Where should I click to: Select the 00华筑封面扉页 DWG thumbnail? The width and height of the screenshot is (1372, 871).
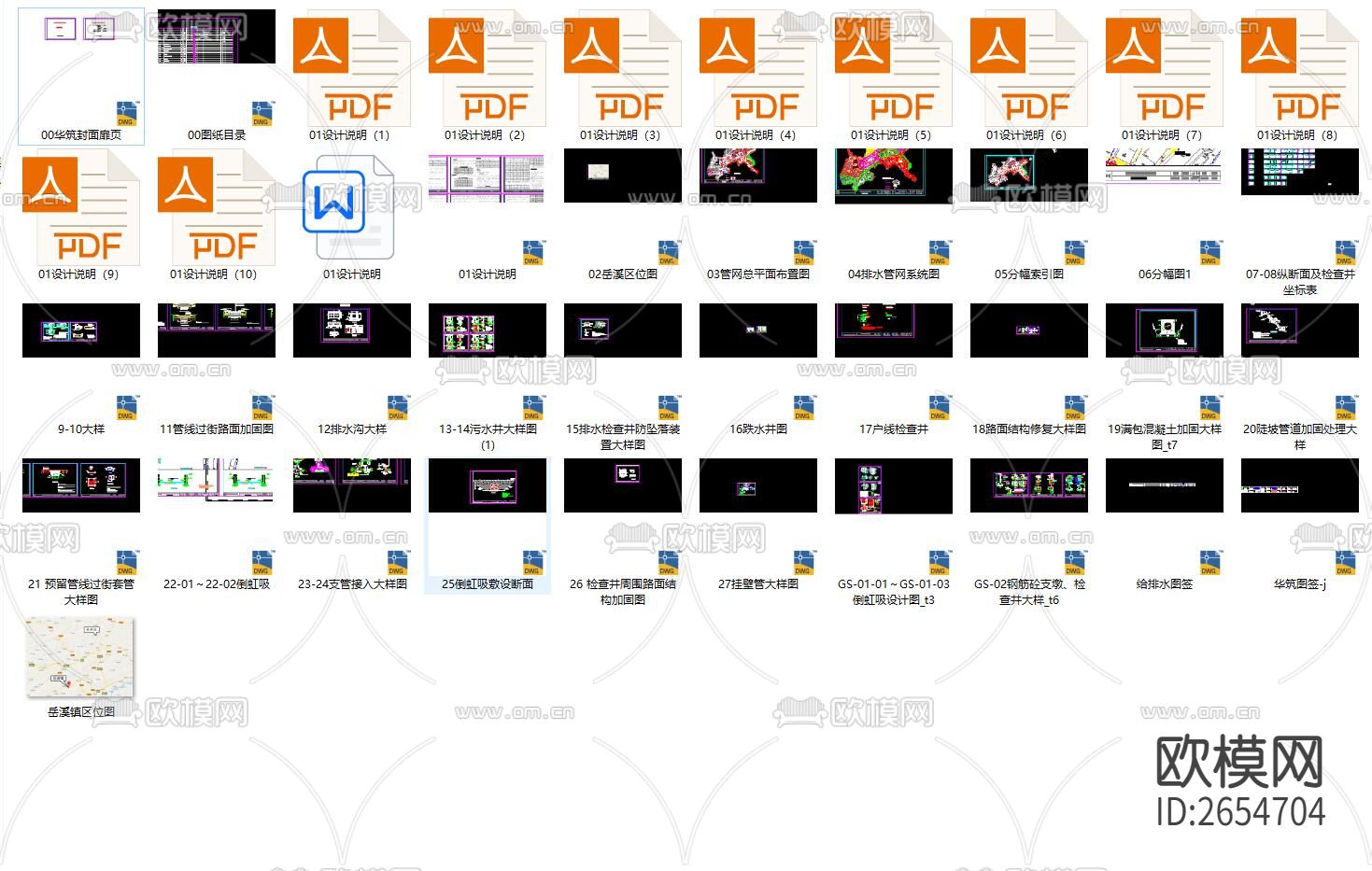pyautogui.click(x=81, y=68)
